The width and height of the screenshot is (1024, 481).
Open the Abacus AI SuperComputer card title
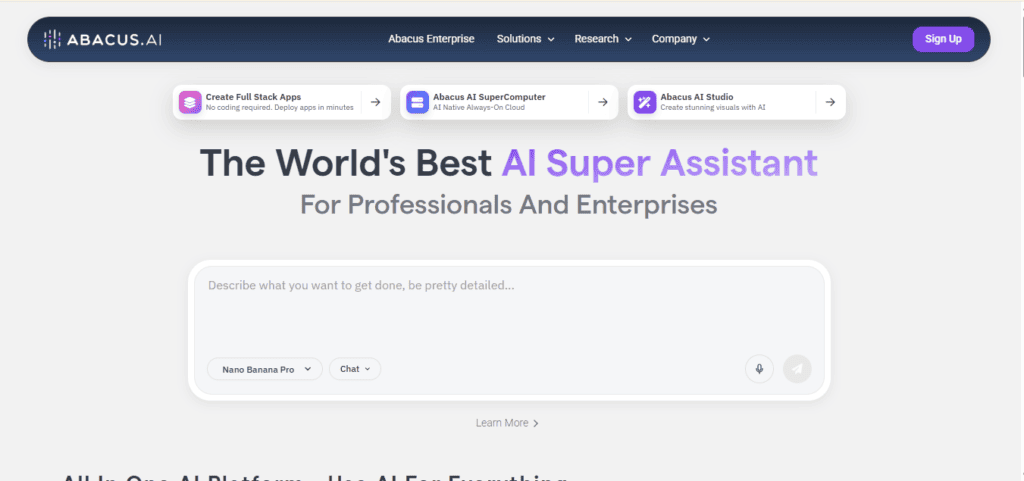489,97
